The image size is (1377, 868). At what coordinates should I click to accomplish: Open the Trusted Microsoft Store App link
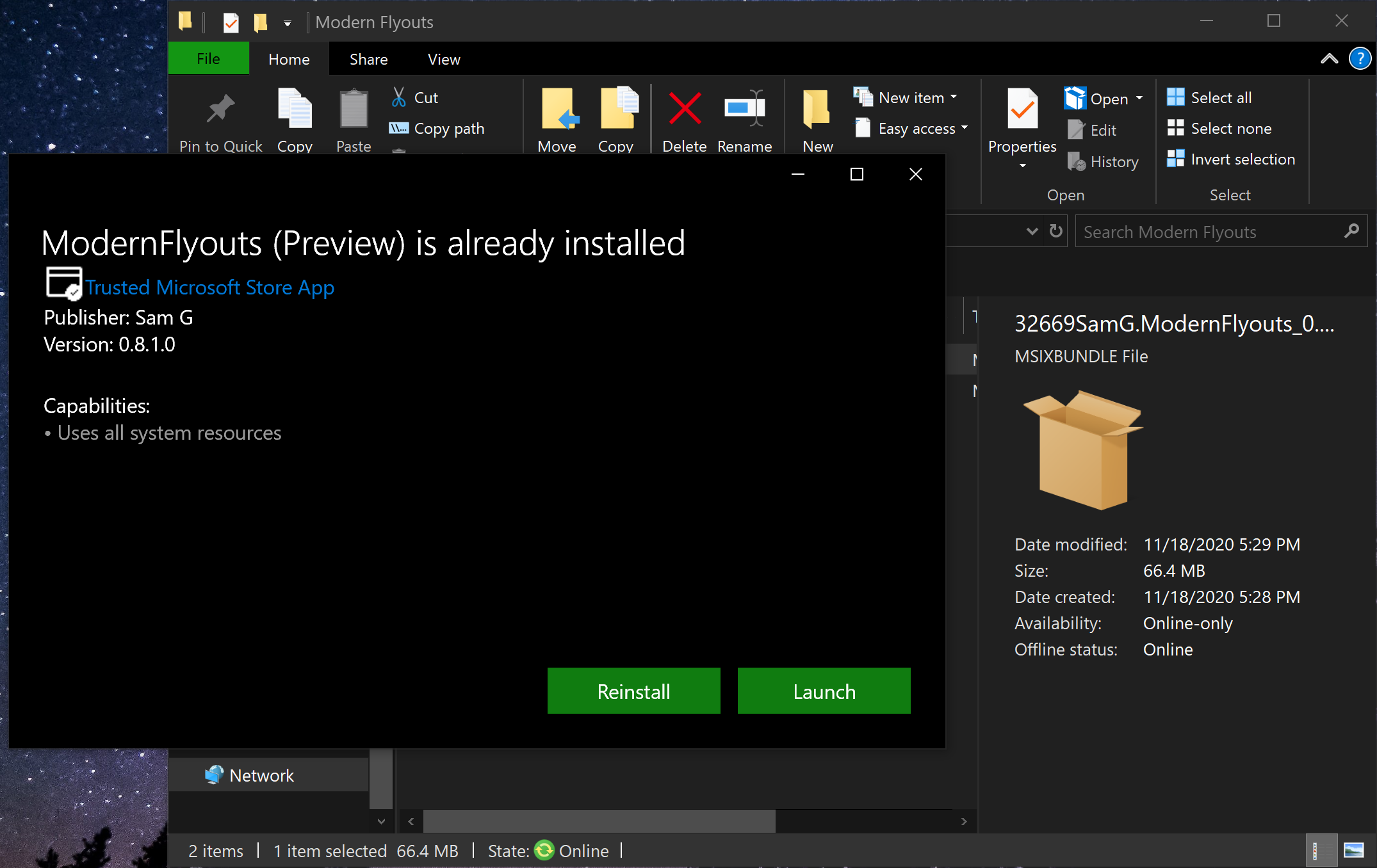pos(209,287)
